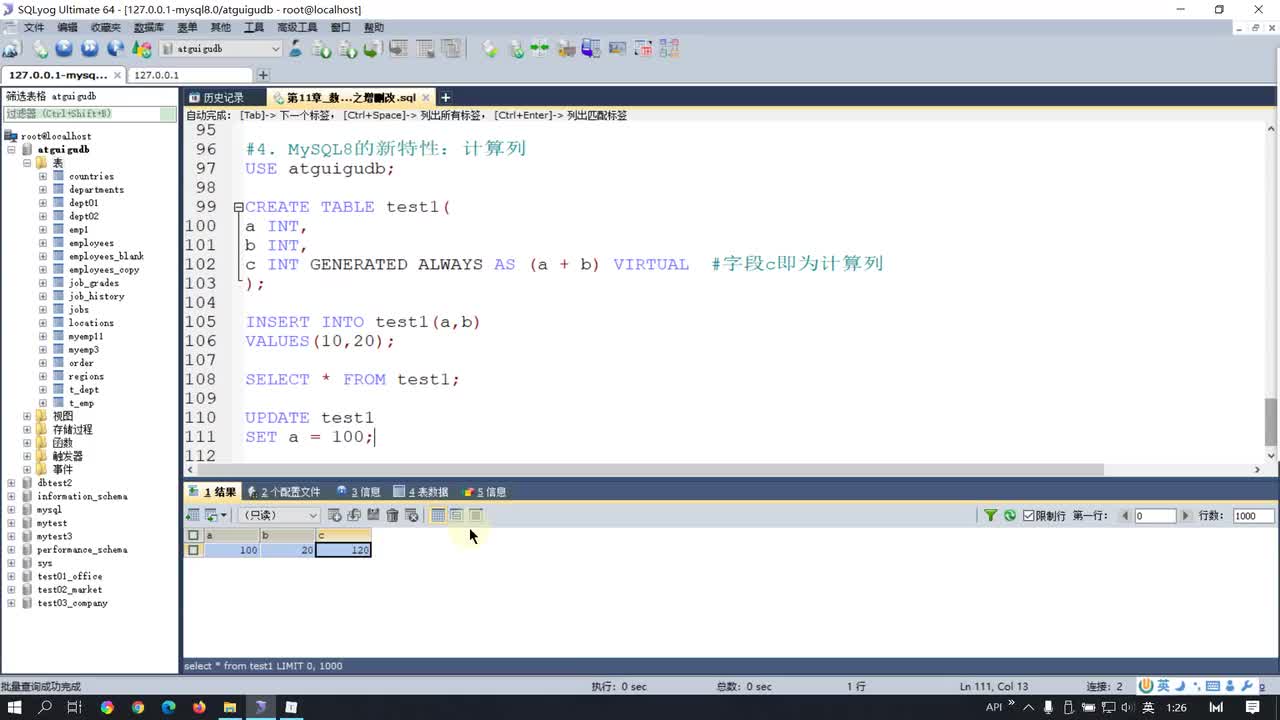Select the performance_schema database
The image size is (1280, 720).
click(82, 550)
